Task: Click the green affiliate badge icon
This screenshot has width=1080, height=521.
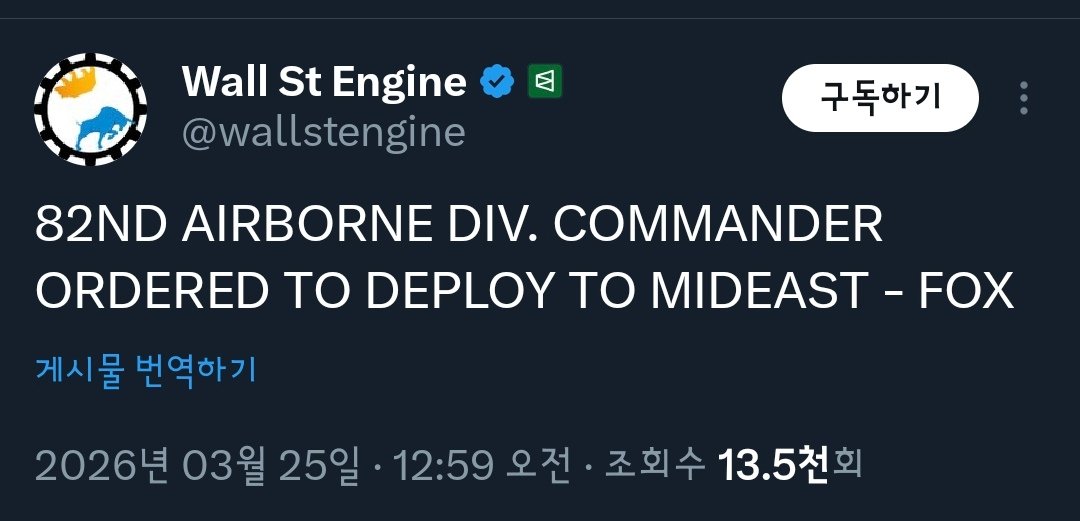Action: click(545, 82)
